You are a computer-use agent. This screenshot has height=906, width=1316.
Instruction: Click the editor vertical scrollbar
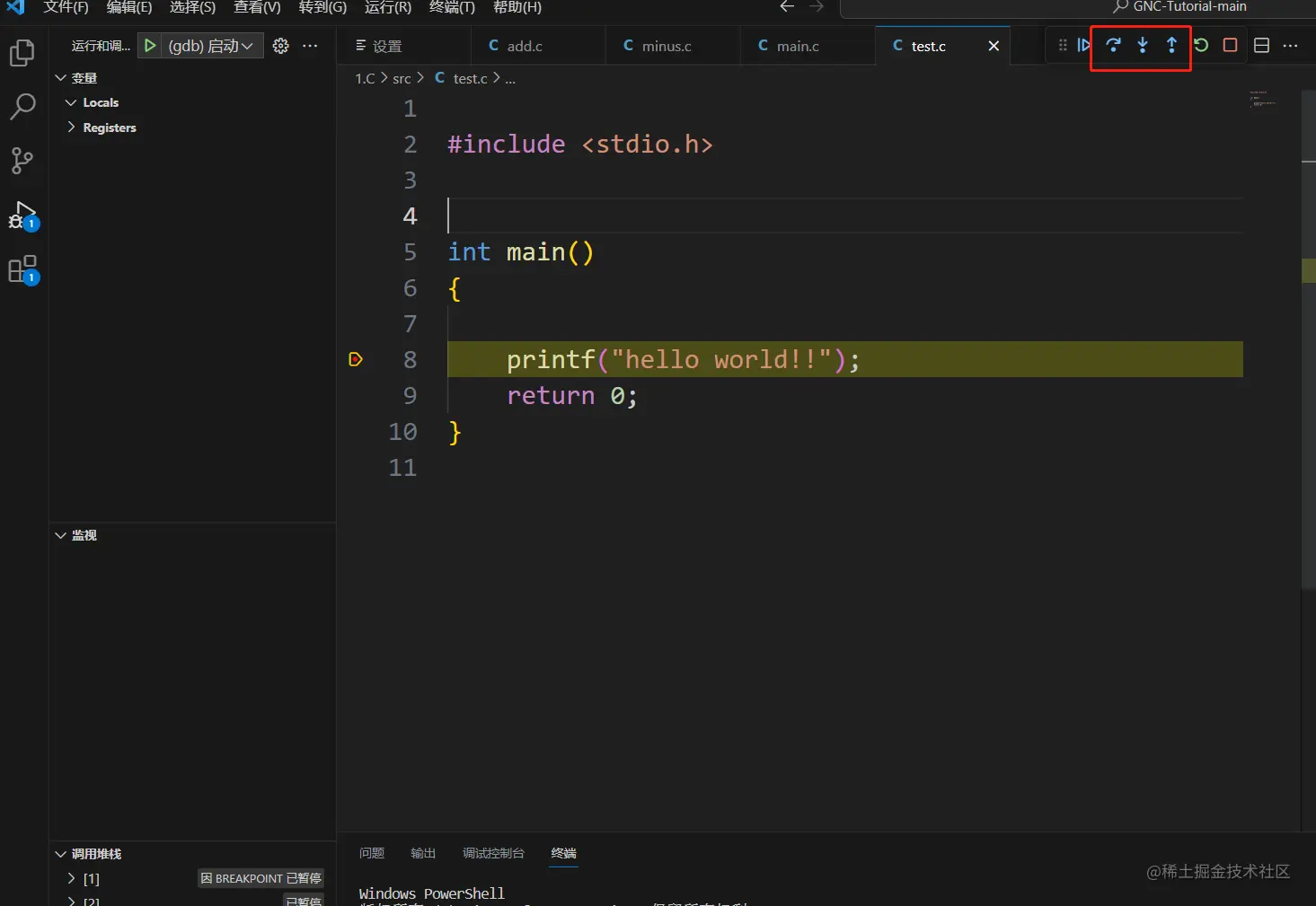[x=1309, y=341]
